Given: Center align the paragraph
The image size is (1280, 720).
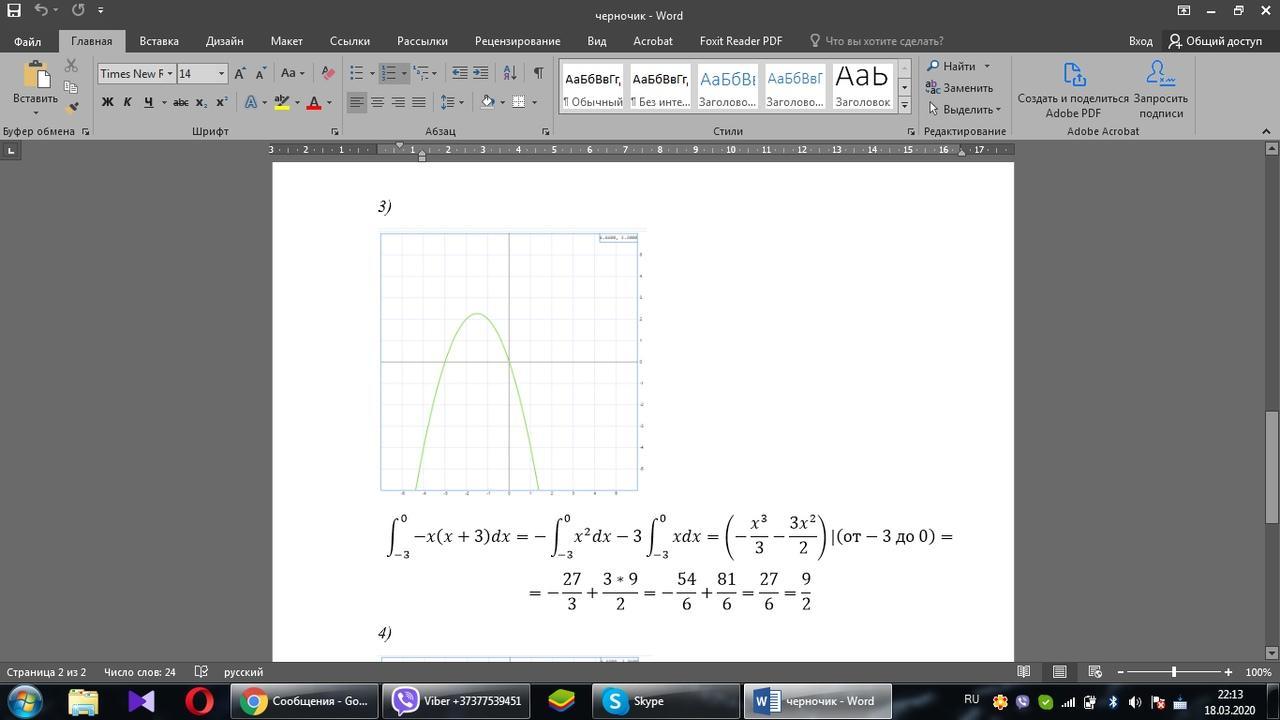Looking at the screenshot, I should tap(377, 102).
